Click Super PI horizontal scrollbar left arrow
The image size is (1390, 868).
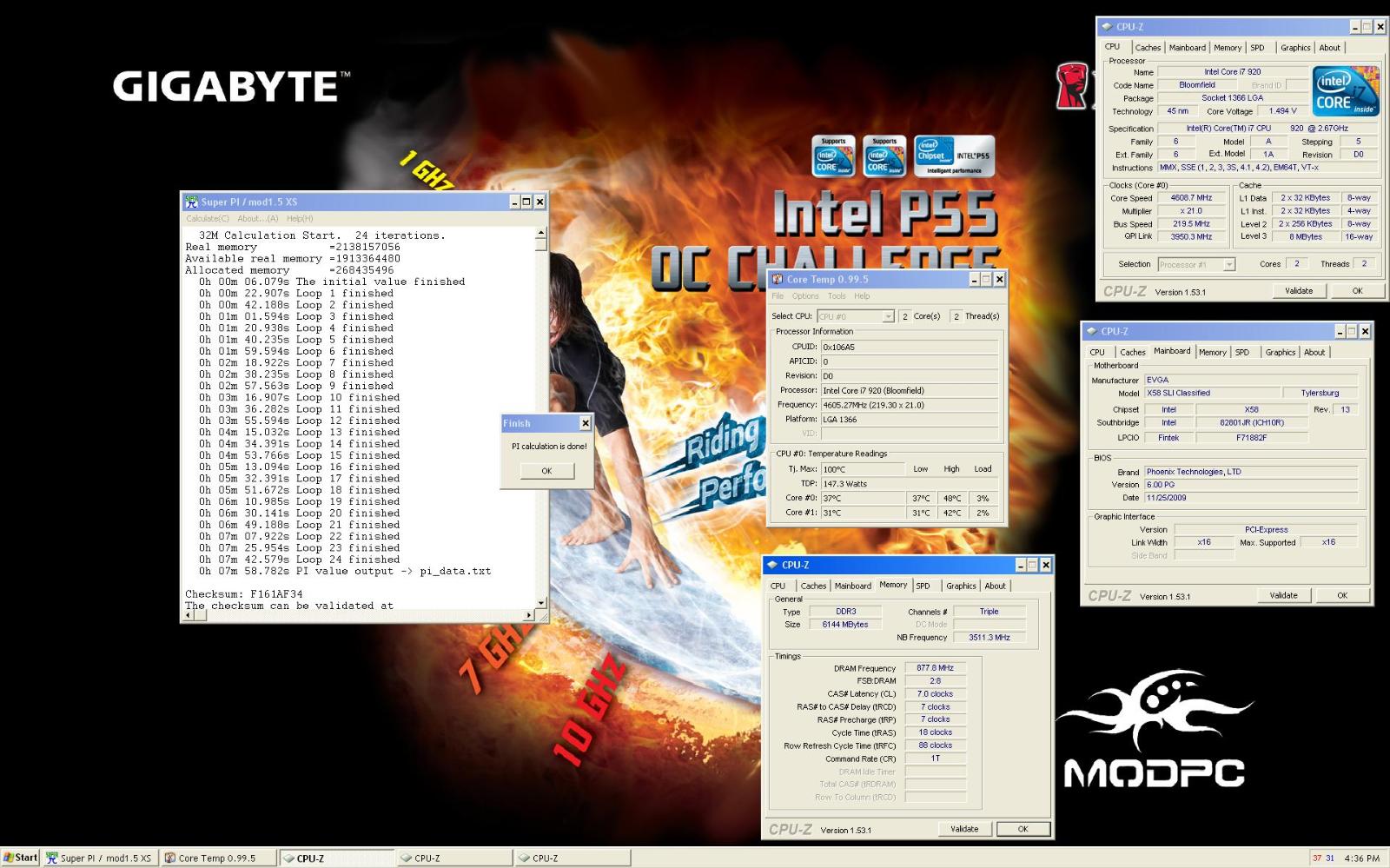(x=187, y=615)
